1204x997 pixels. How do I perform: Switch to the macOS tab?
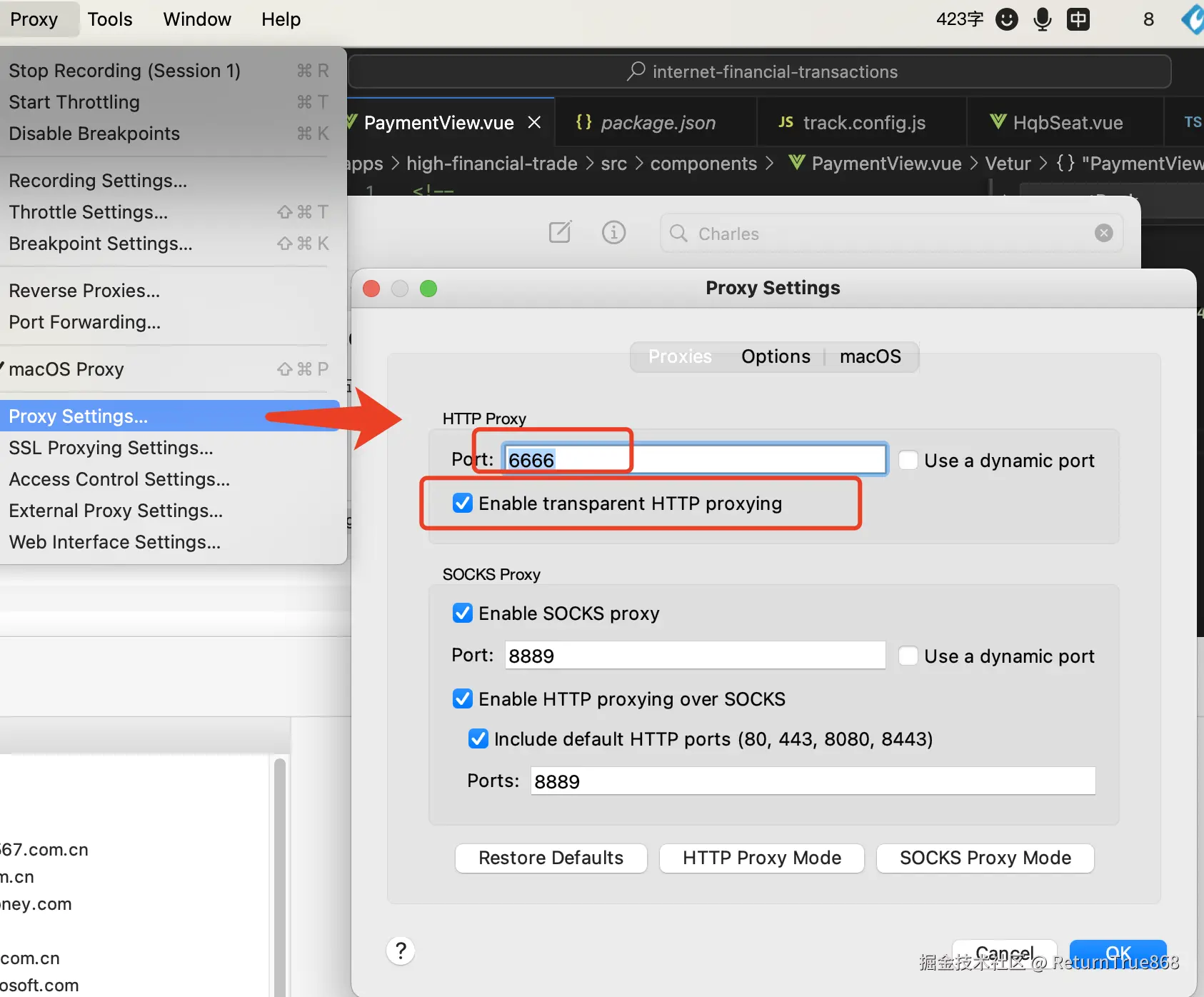pos(871,356)
